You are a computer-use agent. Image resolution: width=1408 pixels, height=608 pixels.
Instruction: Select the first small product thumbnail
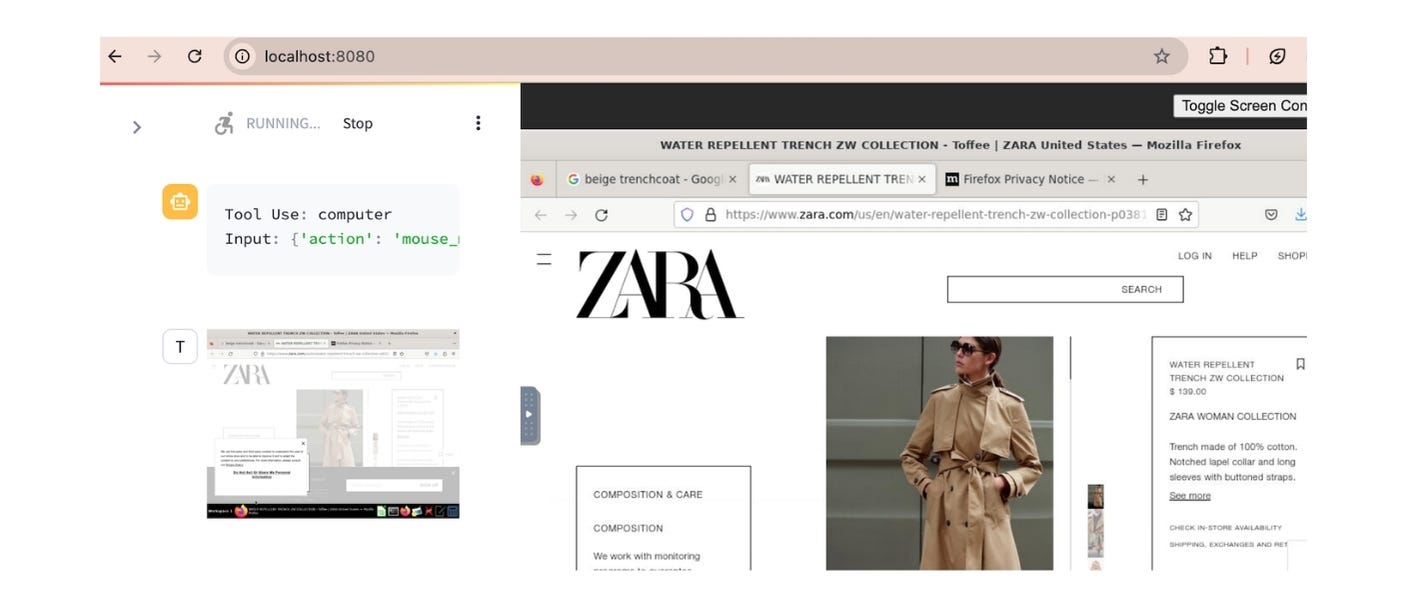pos(1095,497)
